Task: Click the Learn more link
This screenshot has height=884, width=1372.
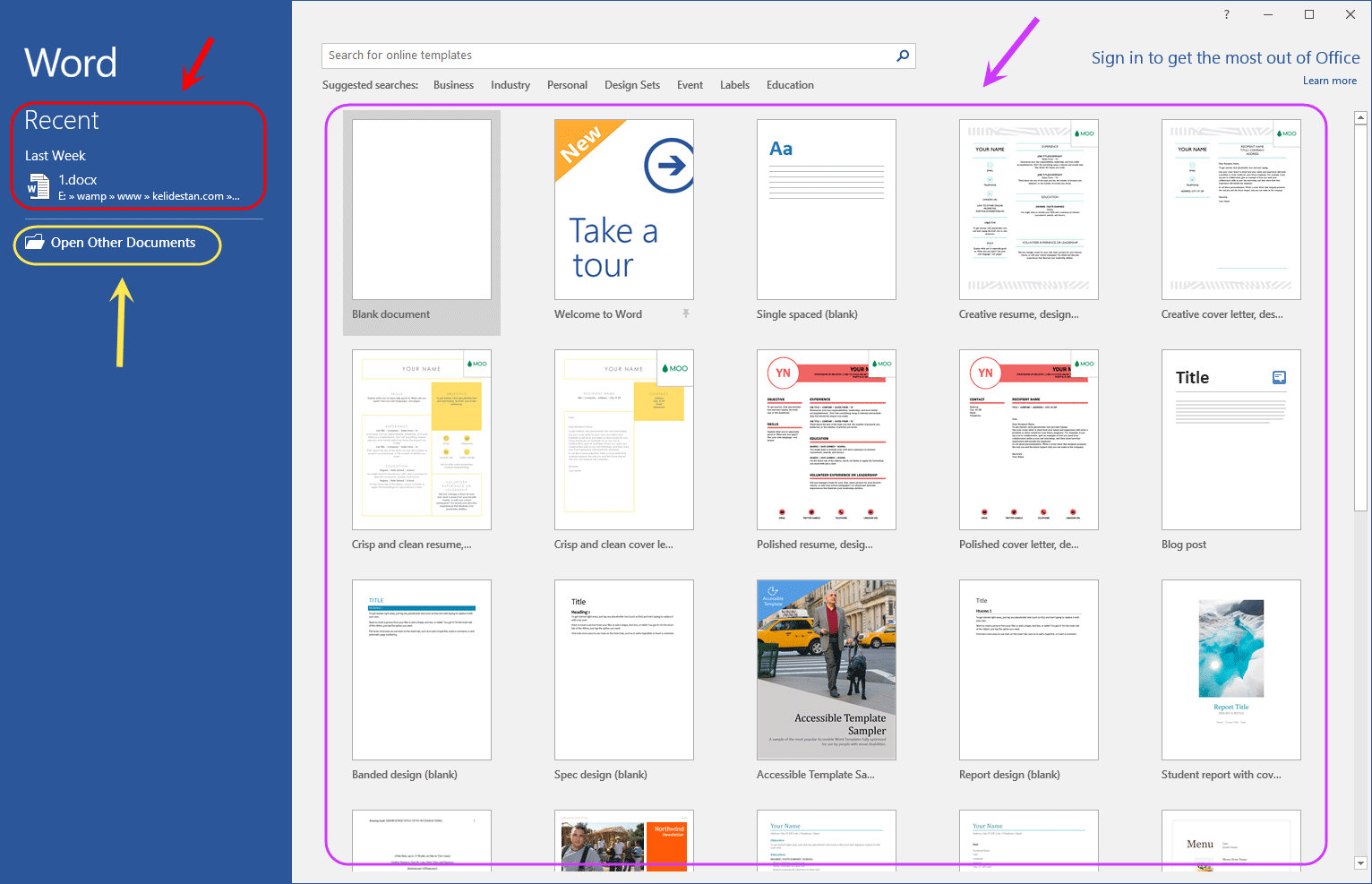Action: (1330, 81)
